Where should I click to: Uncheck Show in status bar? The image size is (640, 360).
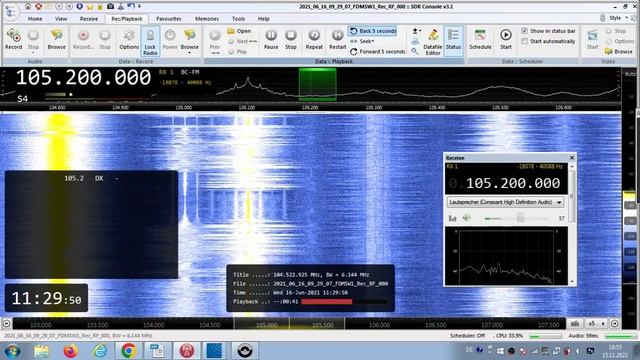(x=524, y=31)
